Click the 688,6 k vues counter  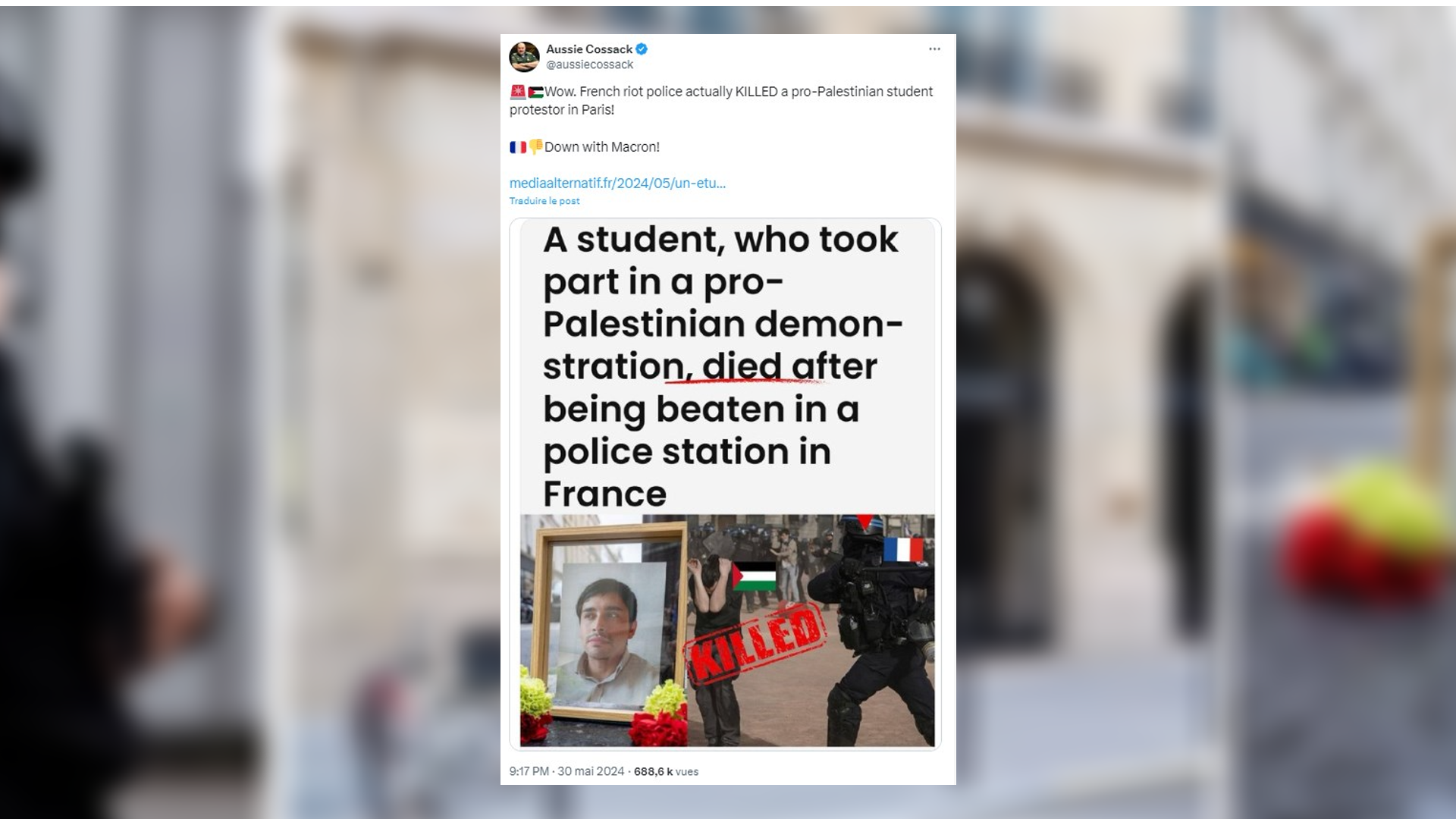666,771
